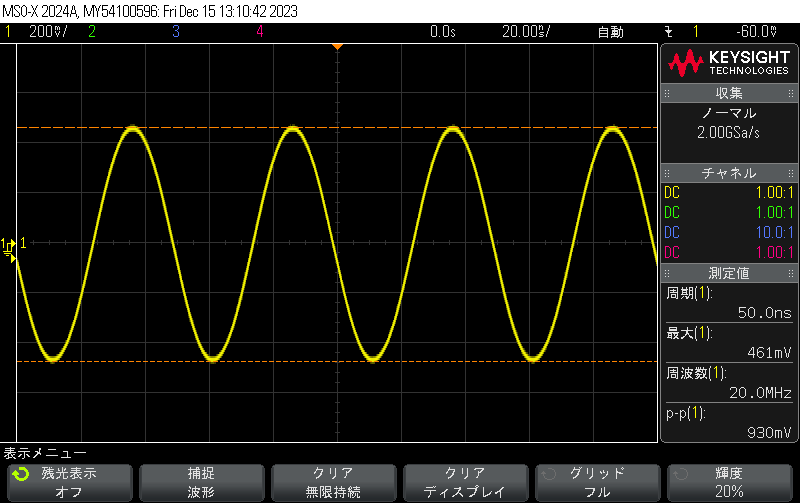800x503 pixels.
Task: Open the 収集 acquisition panel header
Action: click(x=729, y=93)
